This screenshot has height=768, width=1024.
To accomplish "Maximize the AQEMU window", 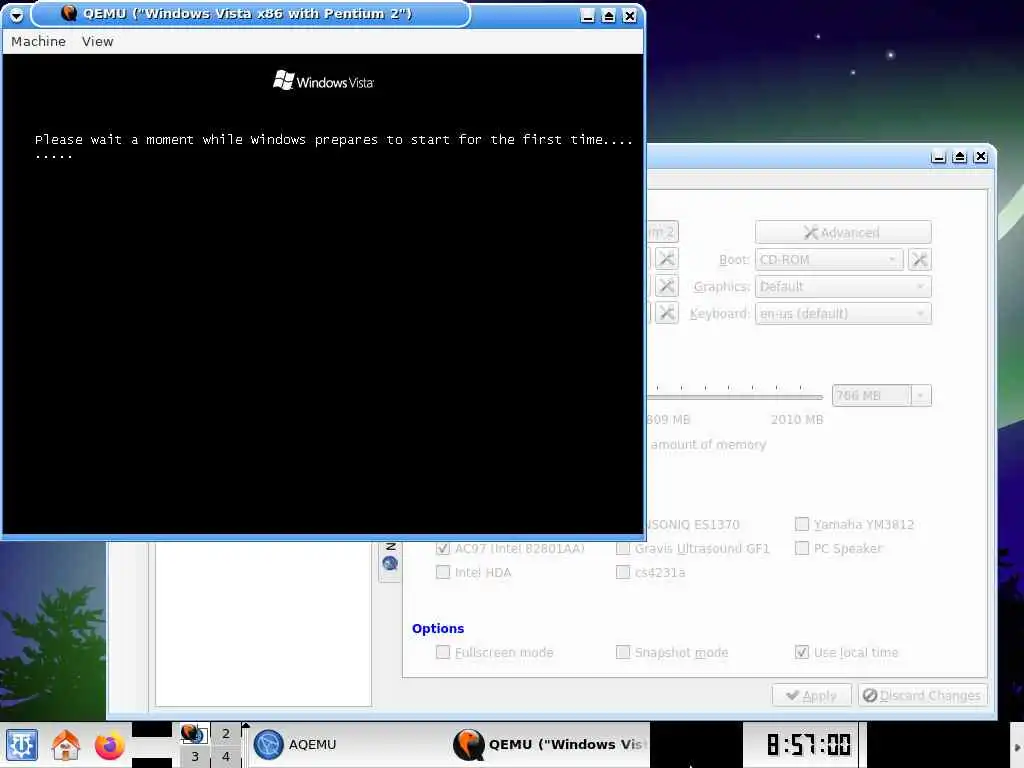I will (x=960, y=157).
